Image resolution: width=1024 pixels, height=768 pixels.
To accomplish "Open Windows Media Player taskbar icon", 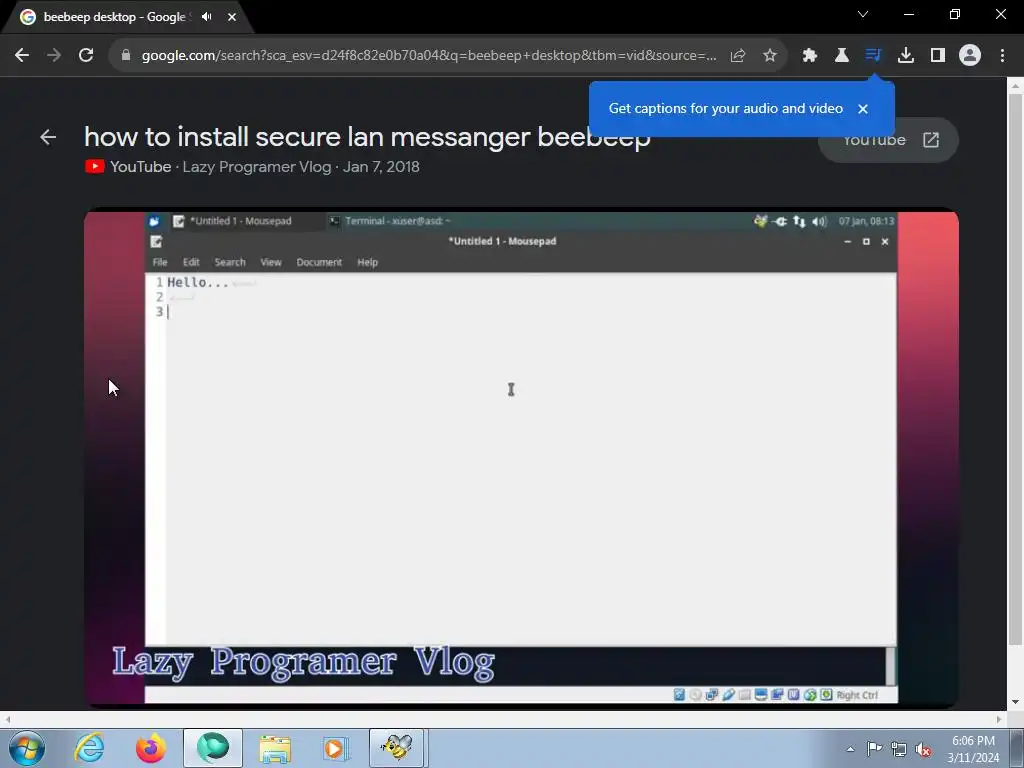I will (x=336, y=748).
